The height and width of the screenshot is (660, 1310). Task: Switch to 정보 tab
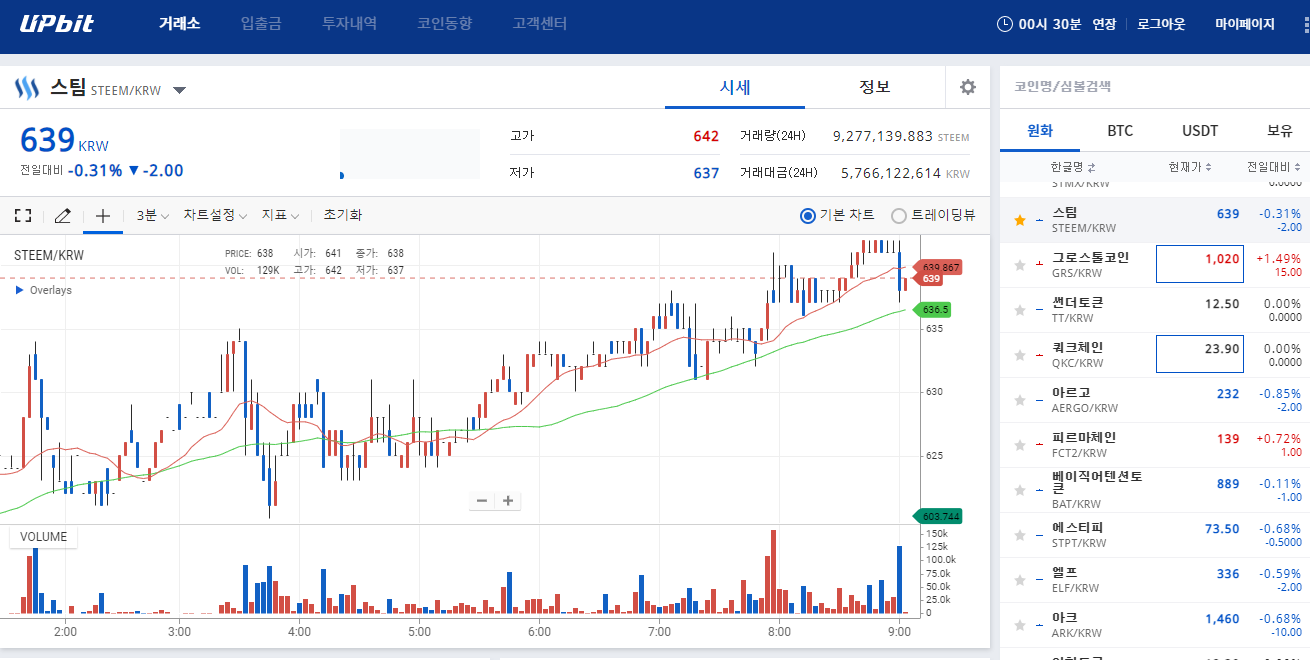(x=875, y=87)
